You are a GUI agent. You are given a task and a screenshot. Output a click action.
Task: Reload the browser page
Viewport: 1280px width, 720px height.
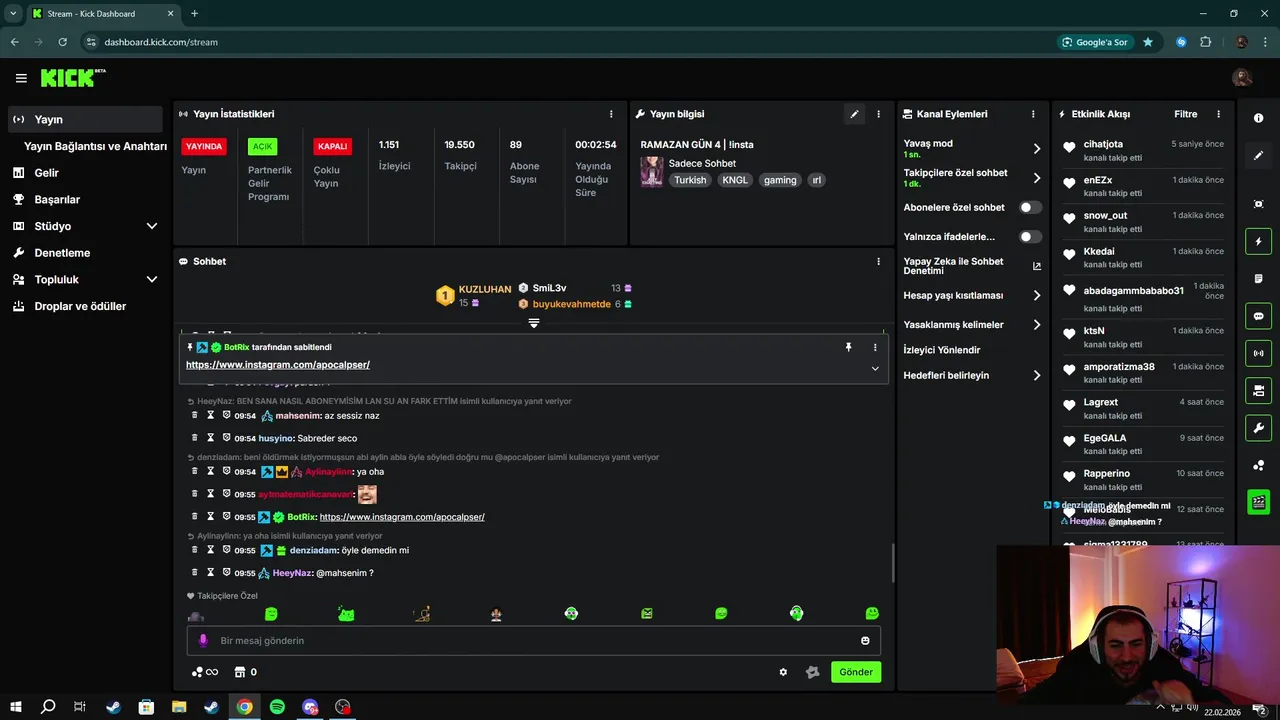62,42
